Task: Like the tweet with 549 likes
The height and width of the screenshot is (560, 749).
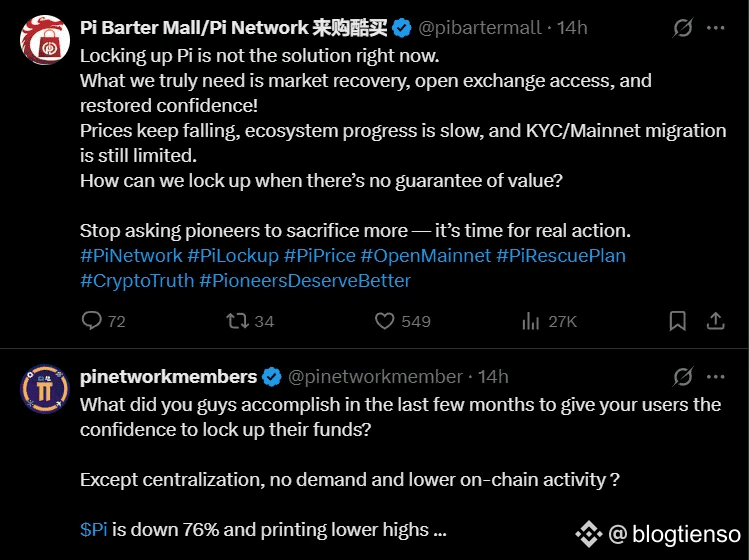Action: 385,321
